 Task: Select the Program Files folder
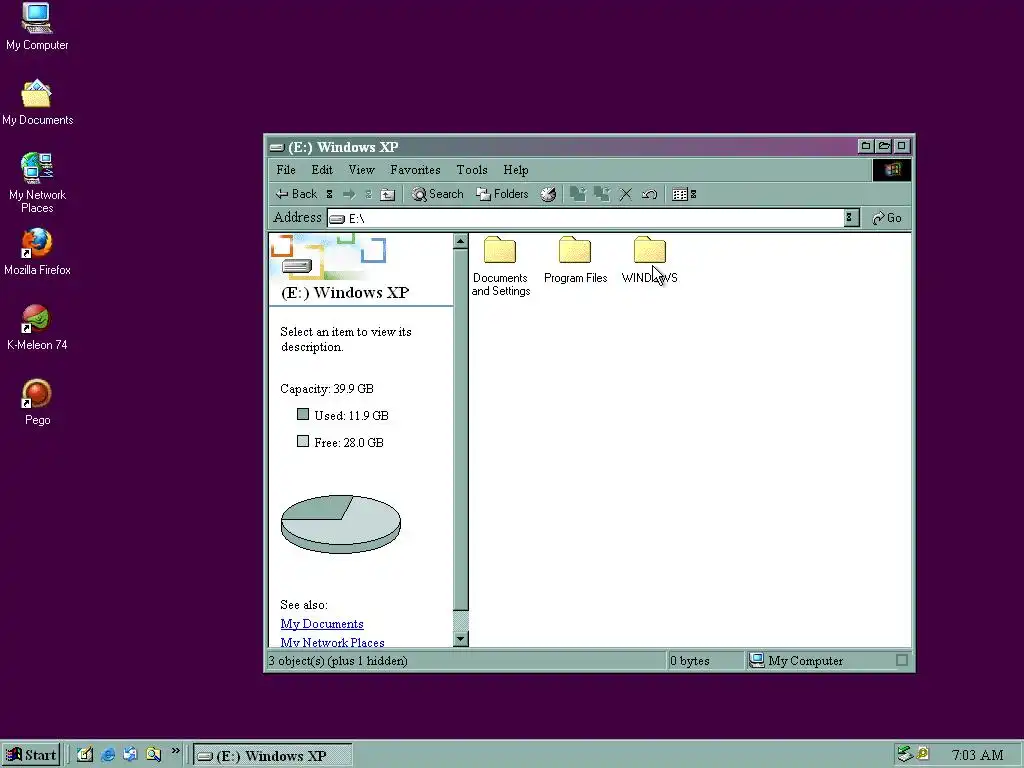pos(575,260)
